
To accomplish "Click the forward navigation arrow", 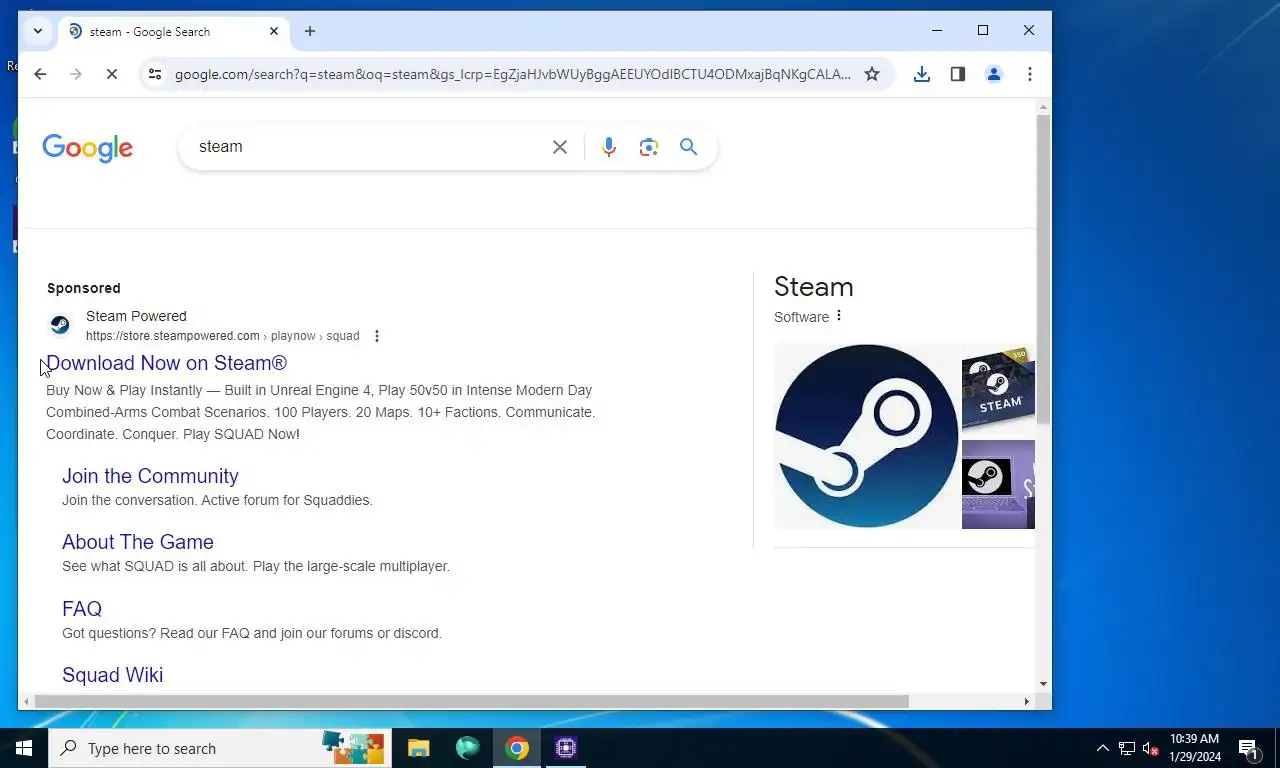I will (x=76, y=74).
